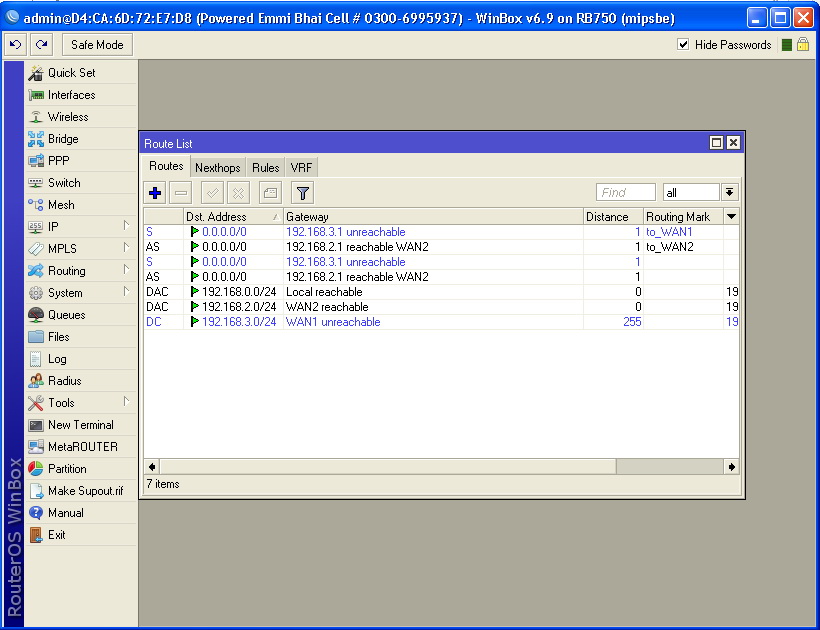Screen dimensions: 820x630
Task: Expand the MPLS submenu arrow
Action: [126, 247]
